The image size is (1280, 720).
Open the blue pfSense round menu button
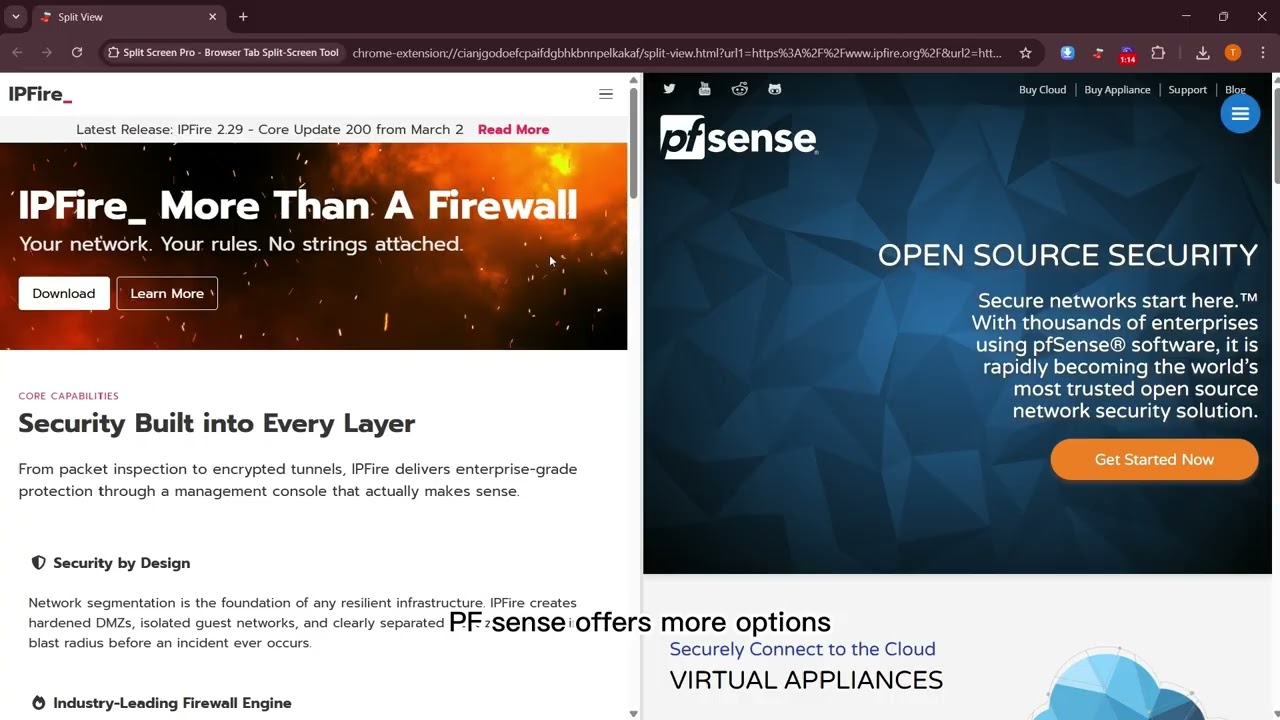tap(1240, 114)
